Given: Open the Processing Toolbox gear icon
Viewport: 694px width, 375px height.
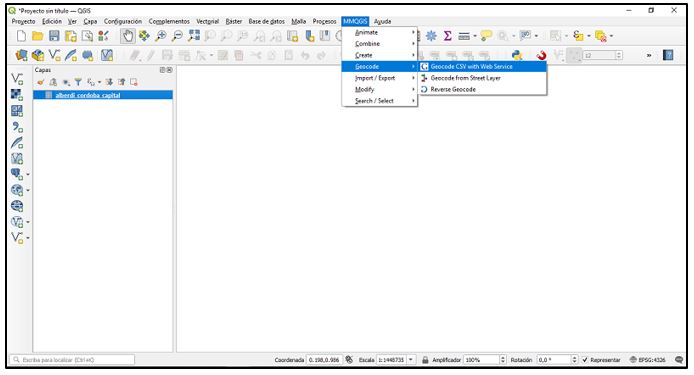Looking at the screenshot, I should (431, 36).
